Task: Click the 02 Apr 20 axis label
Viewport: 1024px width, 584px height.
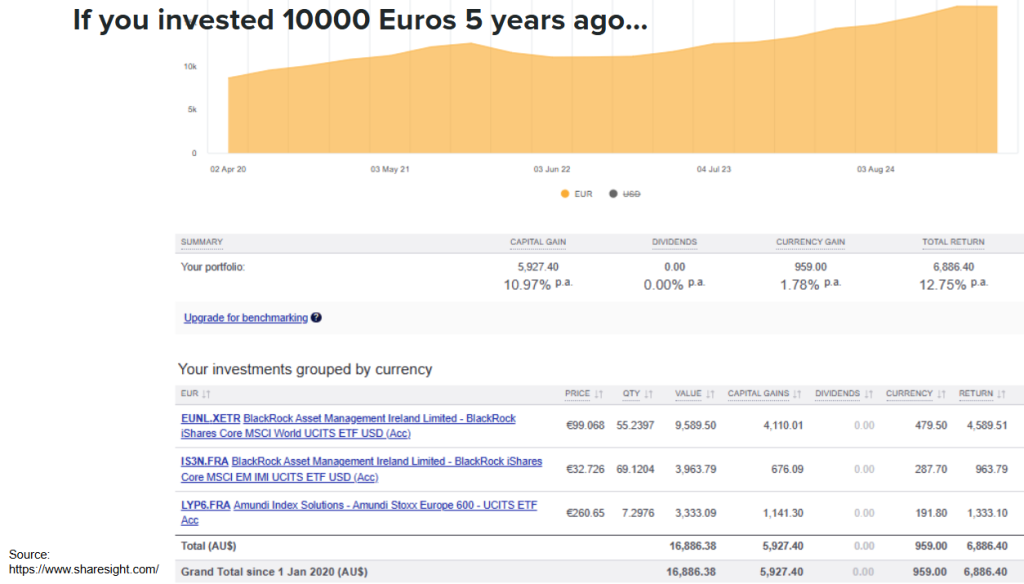Action: coord(228,169)
